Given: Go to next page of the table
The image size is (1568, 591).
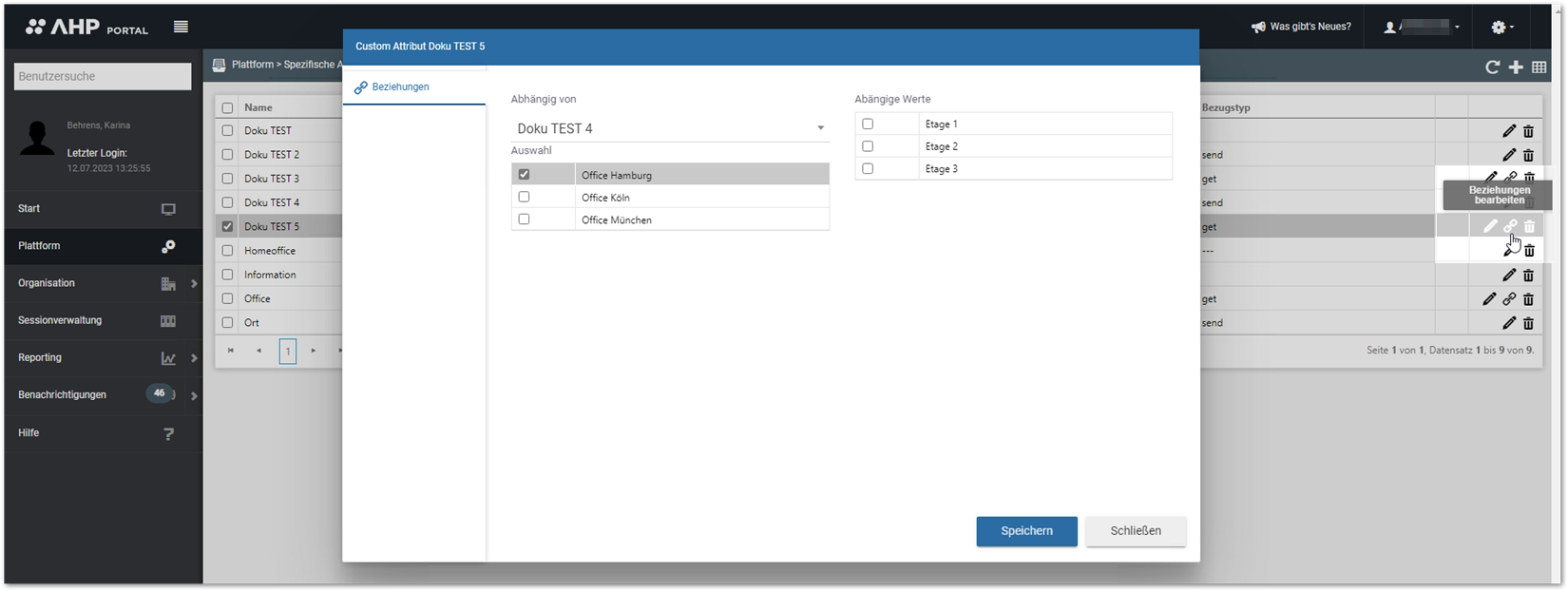Looking at the screenshot, I should (x=314, y=351).
